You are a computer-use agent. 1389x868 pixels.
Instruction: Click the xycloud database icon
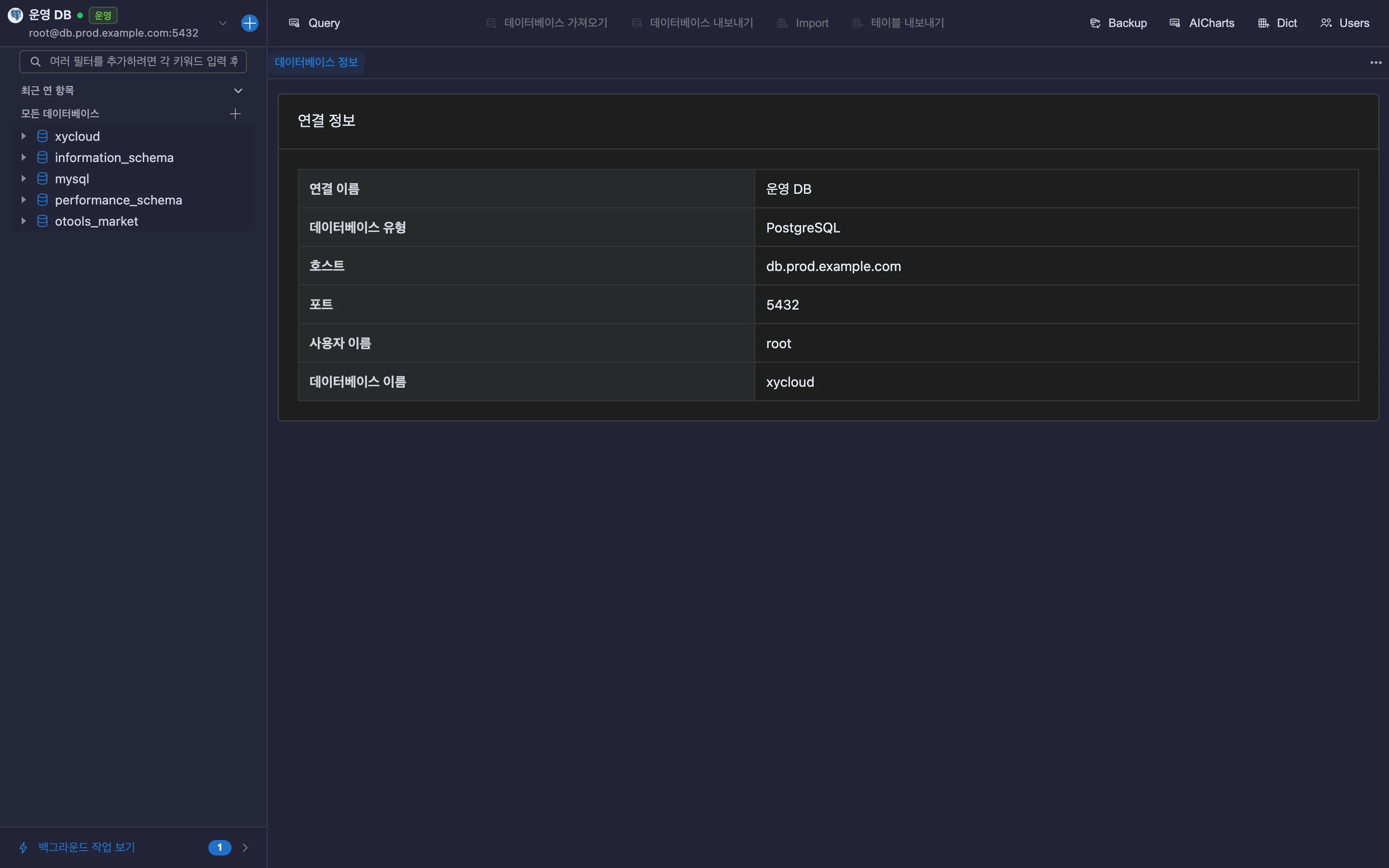42,136
